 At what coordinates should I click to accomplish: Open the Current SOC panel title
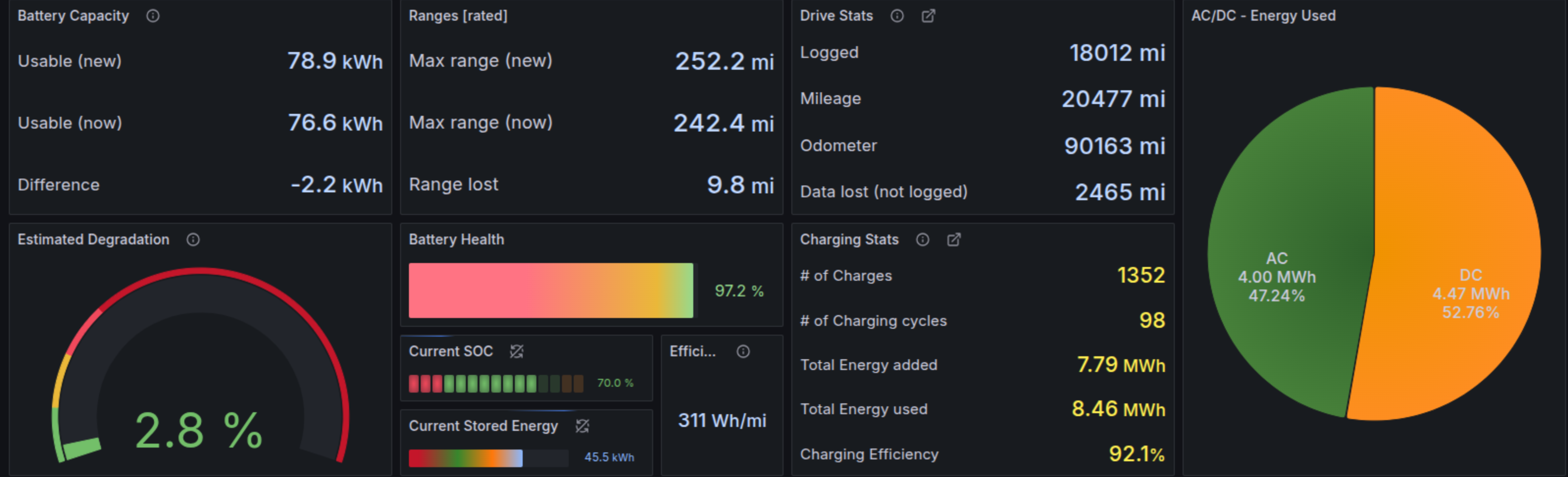pos(451,351)
